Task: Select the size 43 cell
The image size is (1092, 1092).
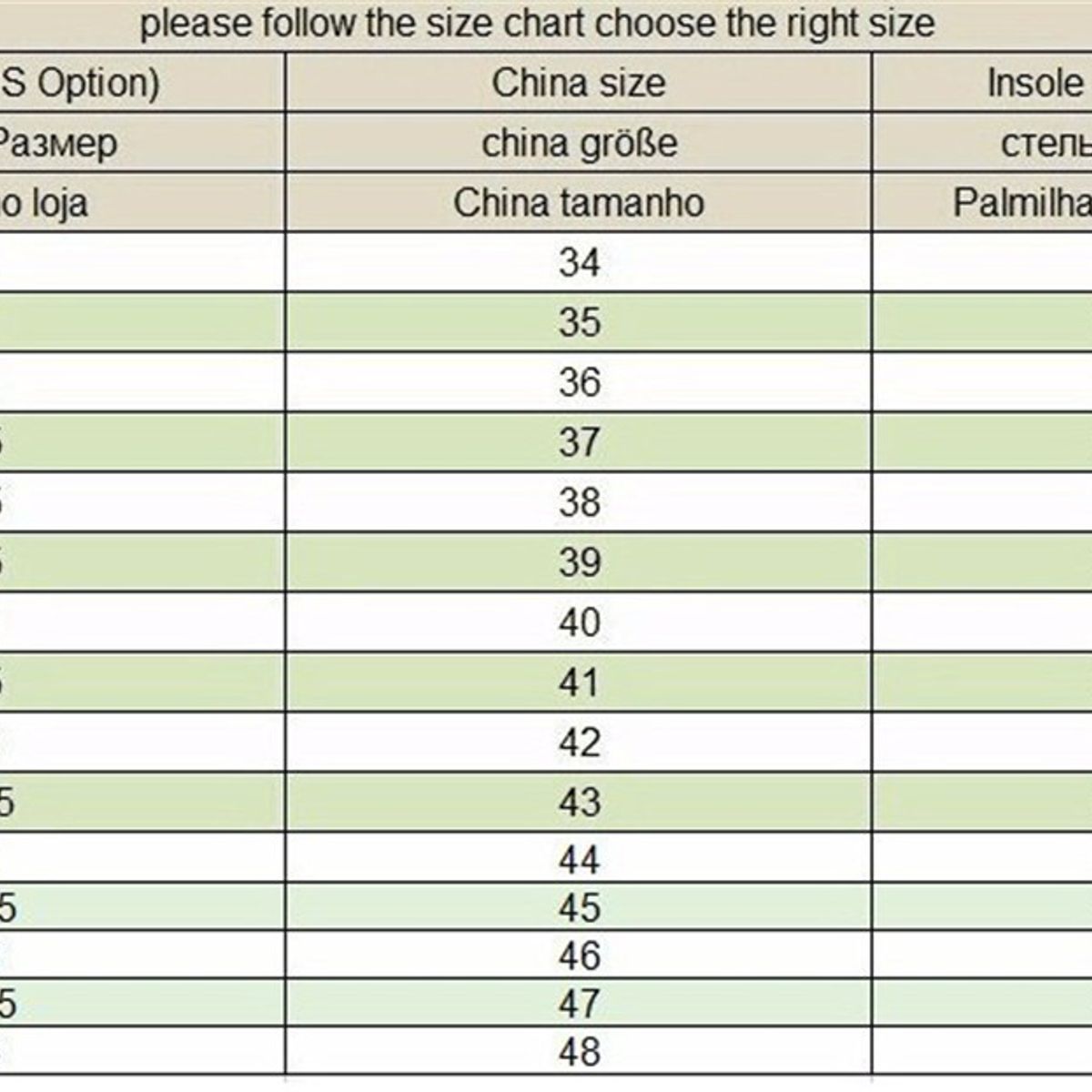Action: pyautogui.click(x=579, y=803)
